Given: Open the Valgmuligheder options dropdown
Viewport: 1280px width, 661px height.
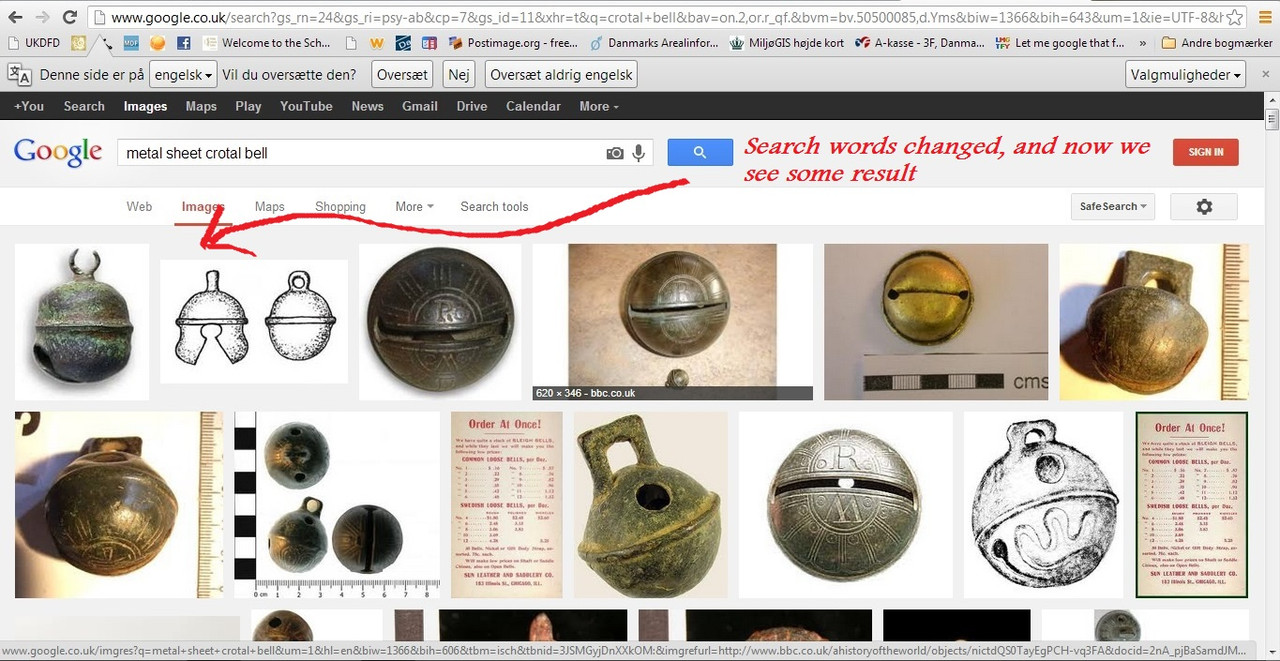Looking at the screenshot, I should point(1186,75).
